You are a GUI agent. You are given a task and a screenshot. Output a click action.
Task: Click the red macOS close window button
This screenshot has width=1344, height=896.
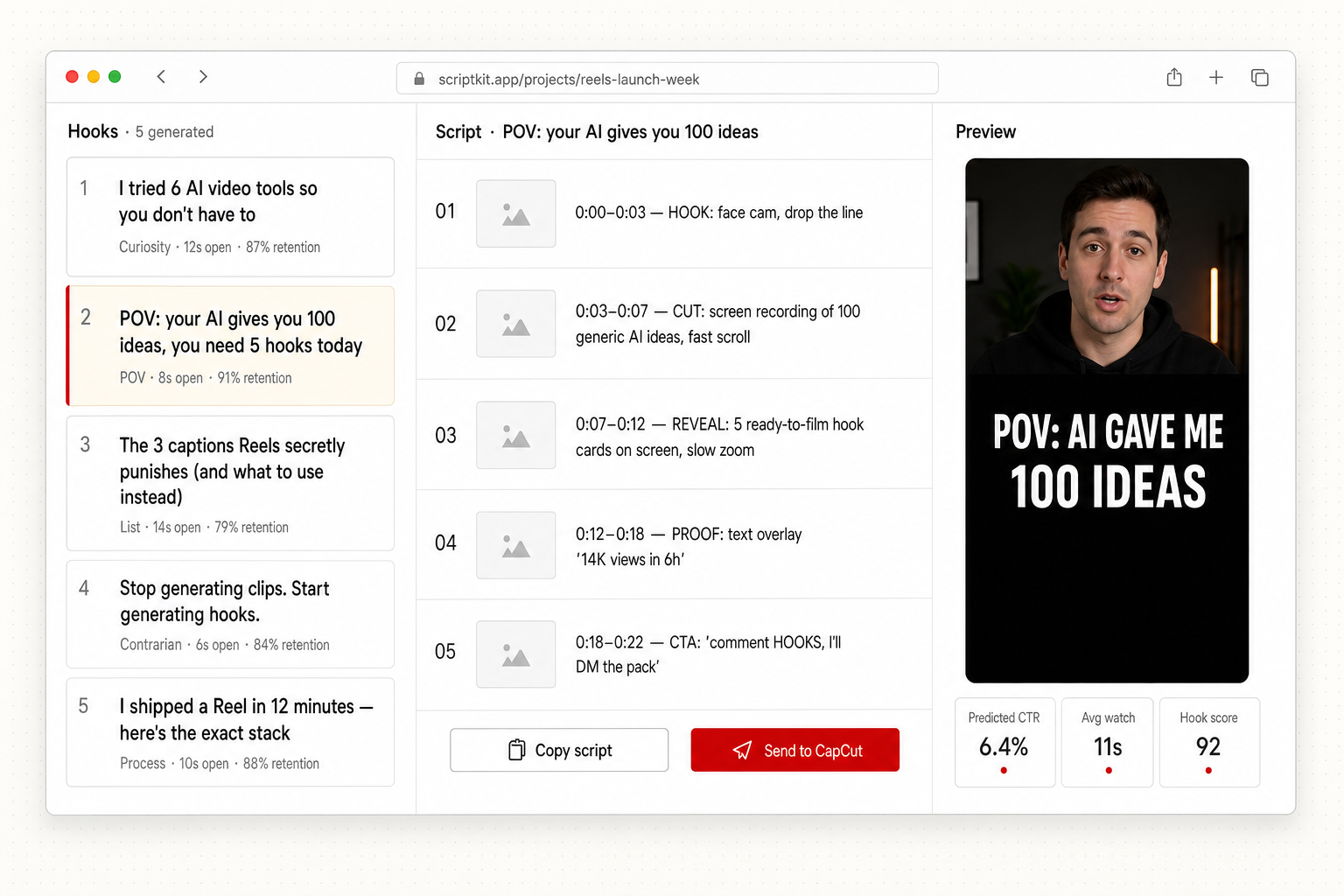(73, 77)
